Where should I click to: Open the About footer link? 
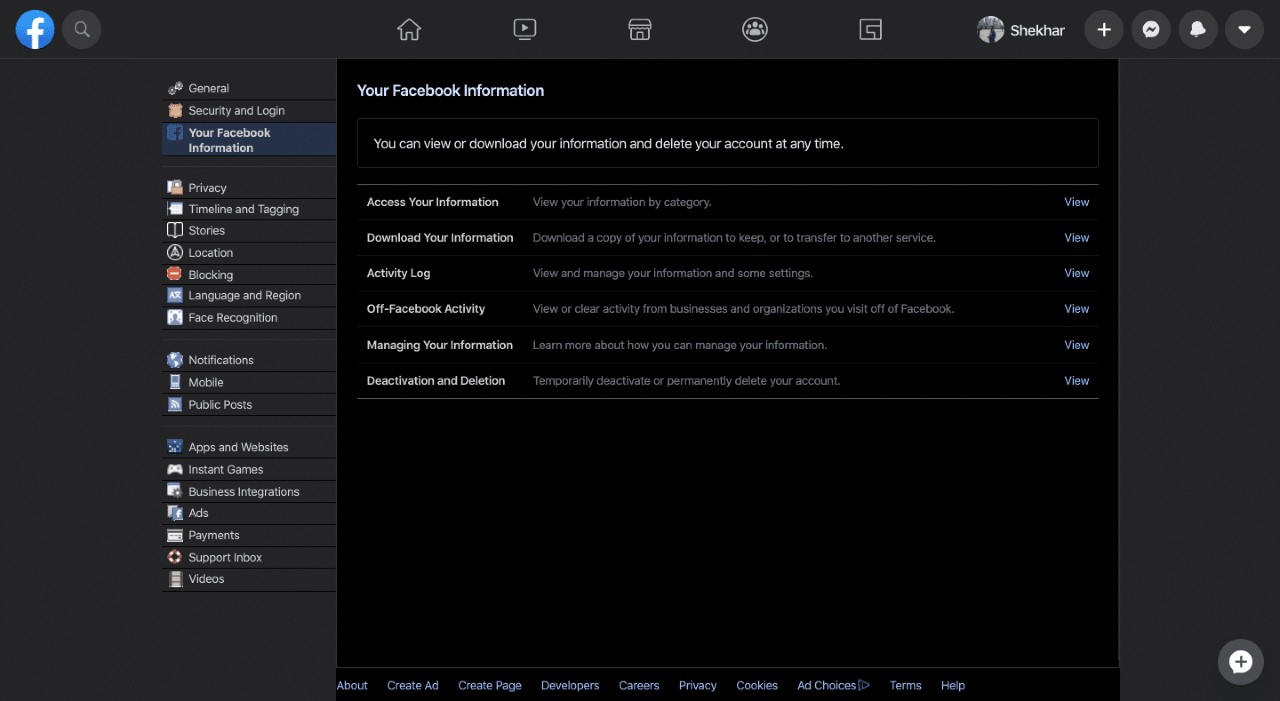point(352,685)
